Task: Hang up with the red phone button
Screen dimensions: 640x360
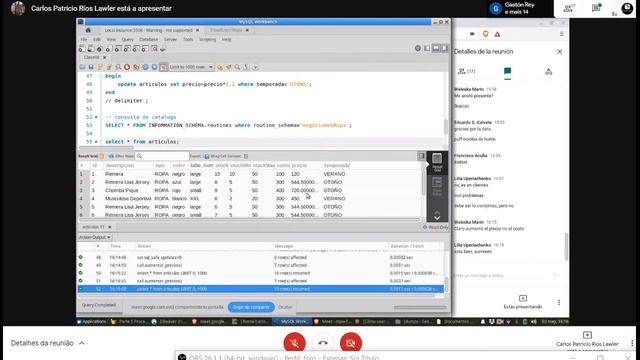Action: [x=322, y=343]
